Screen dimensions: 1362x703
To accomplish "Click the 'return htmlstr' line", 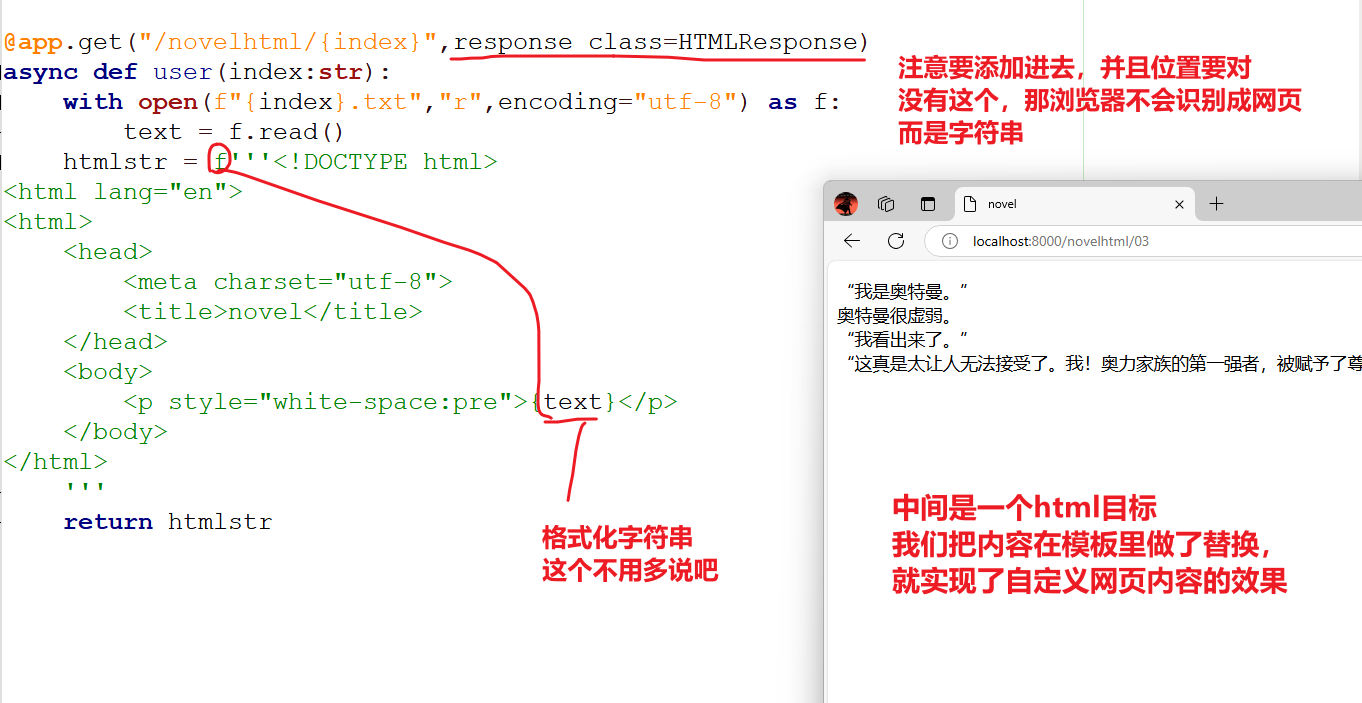I will (x=168, y=522).
